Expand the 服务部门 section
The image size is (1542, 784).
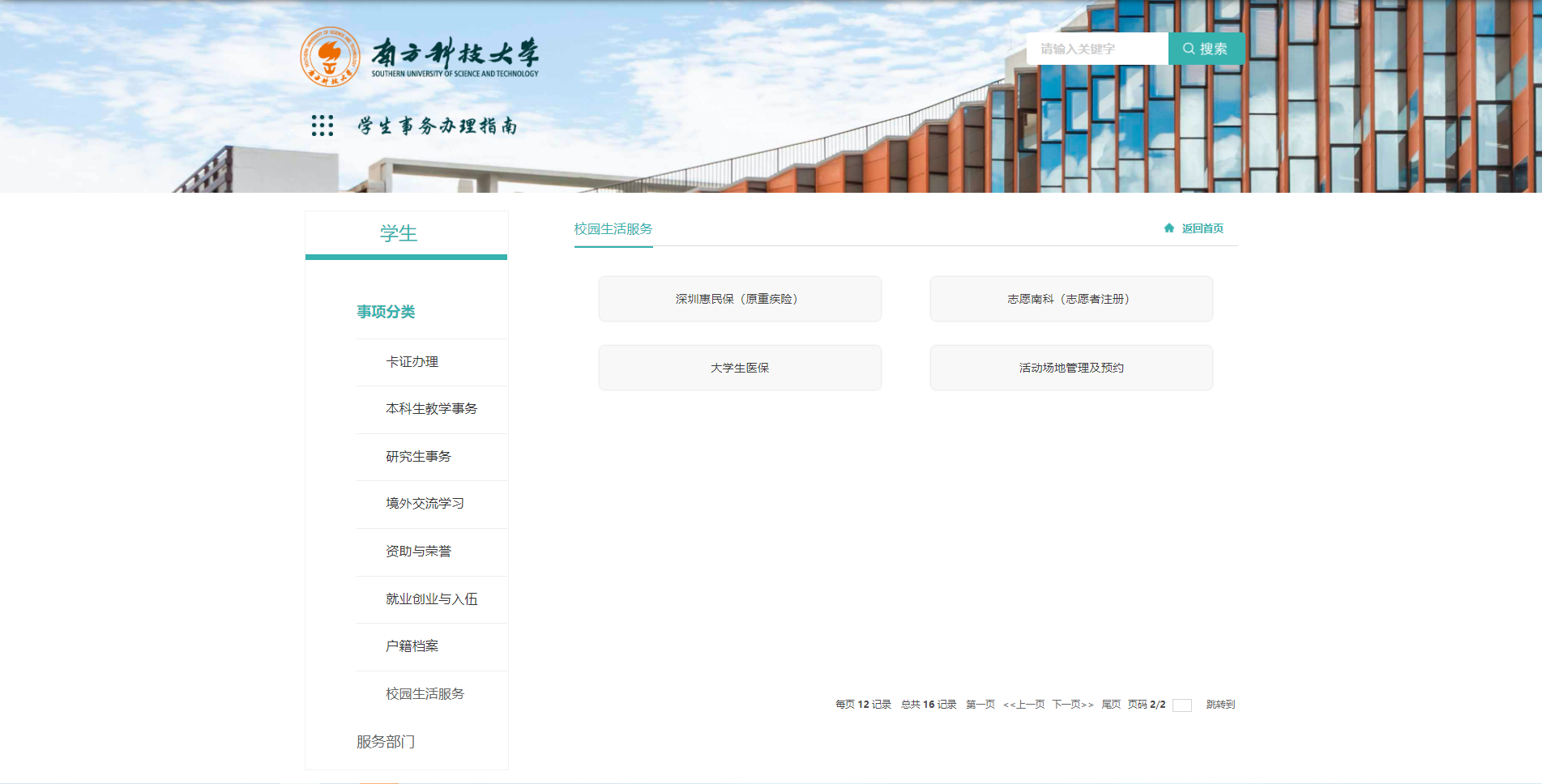coord(386,742)
